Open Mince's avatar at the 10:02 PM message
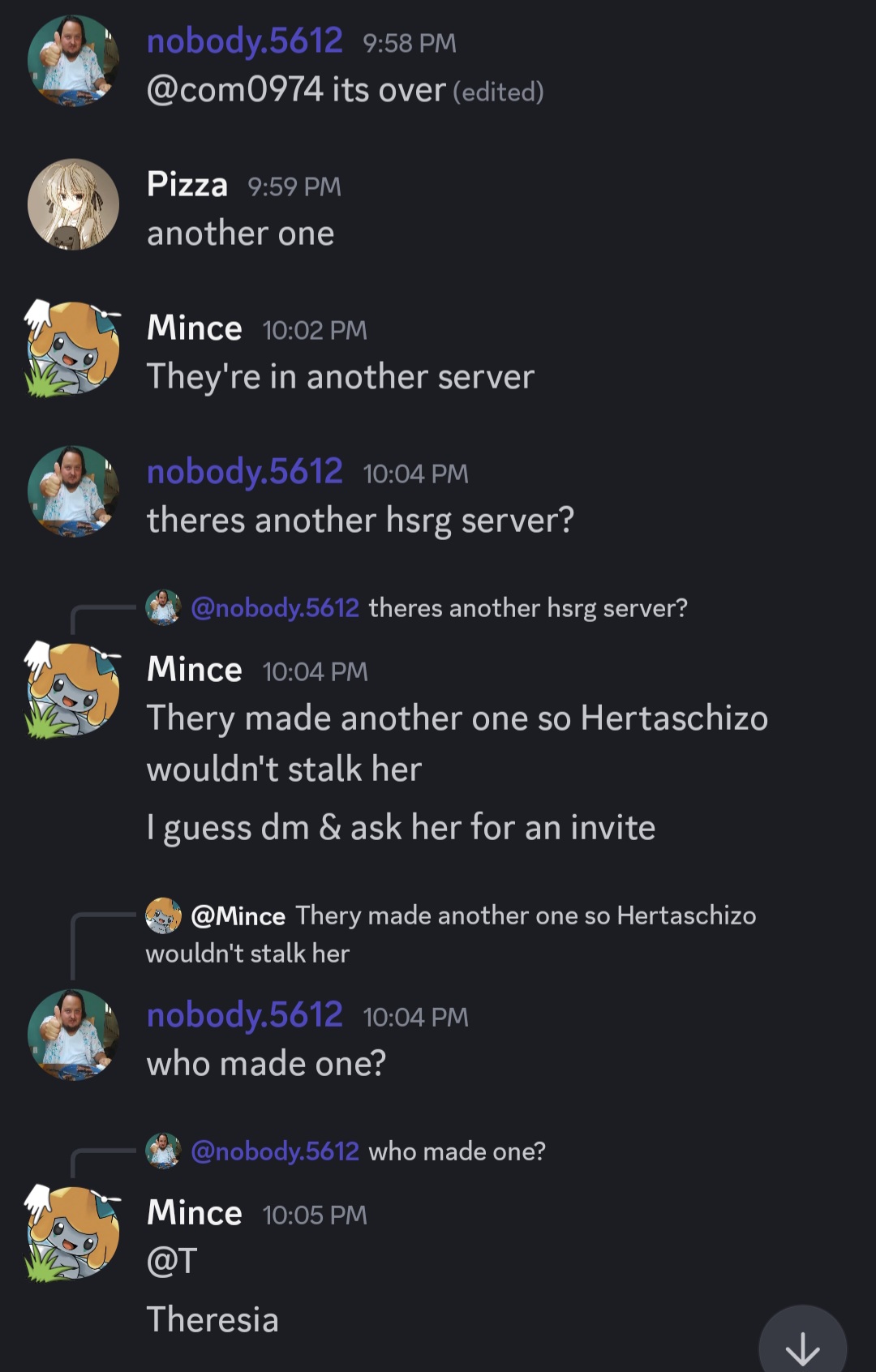The width and height of the screenshot is (876, 1372). tap(73, 349)
